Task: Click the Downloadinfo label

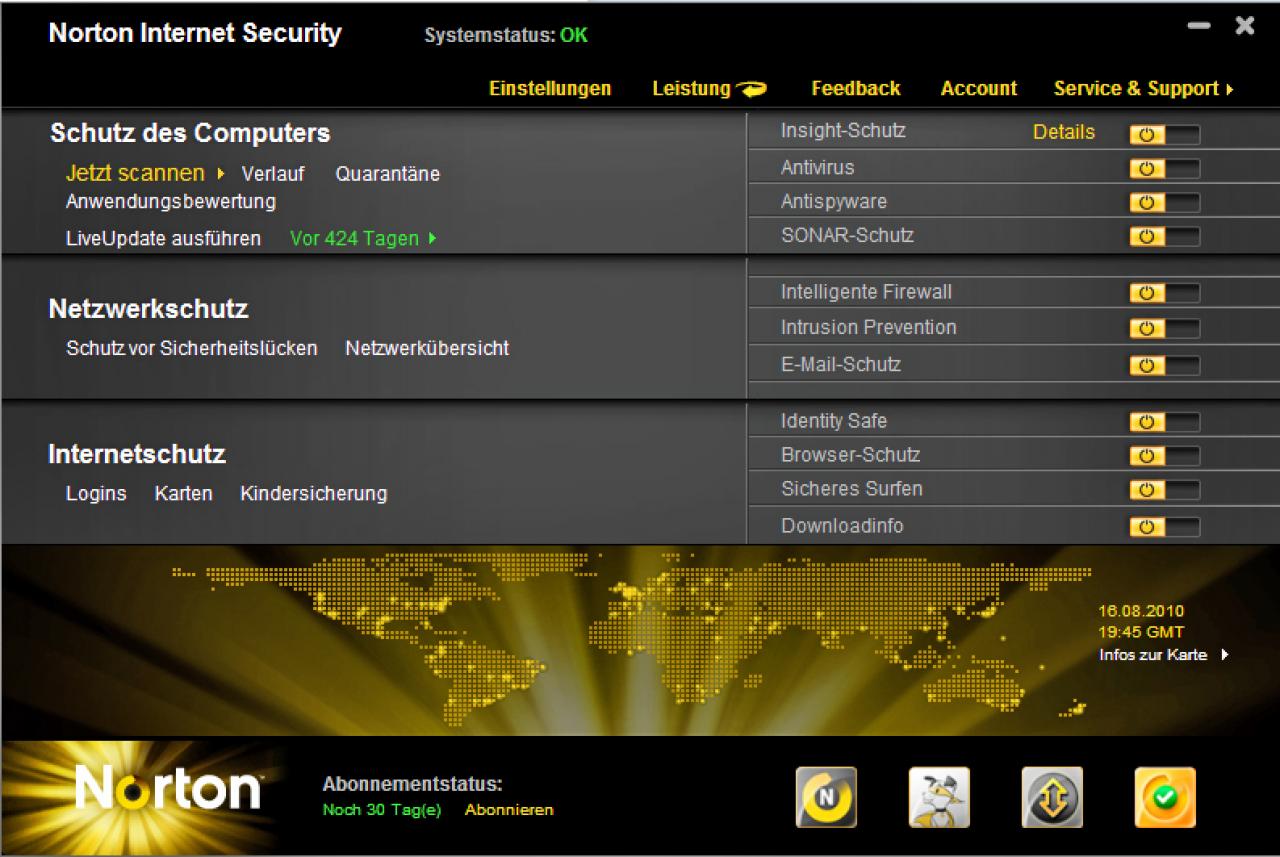Action: [842, 526]
